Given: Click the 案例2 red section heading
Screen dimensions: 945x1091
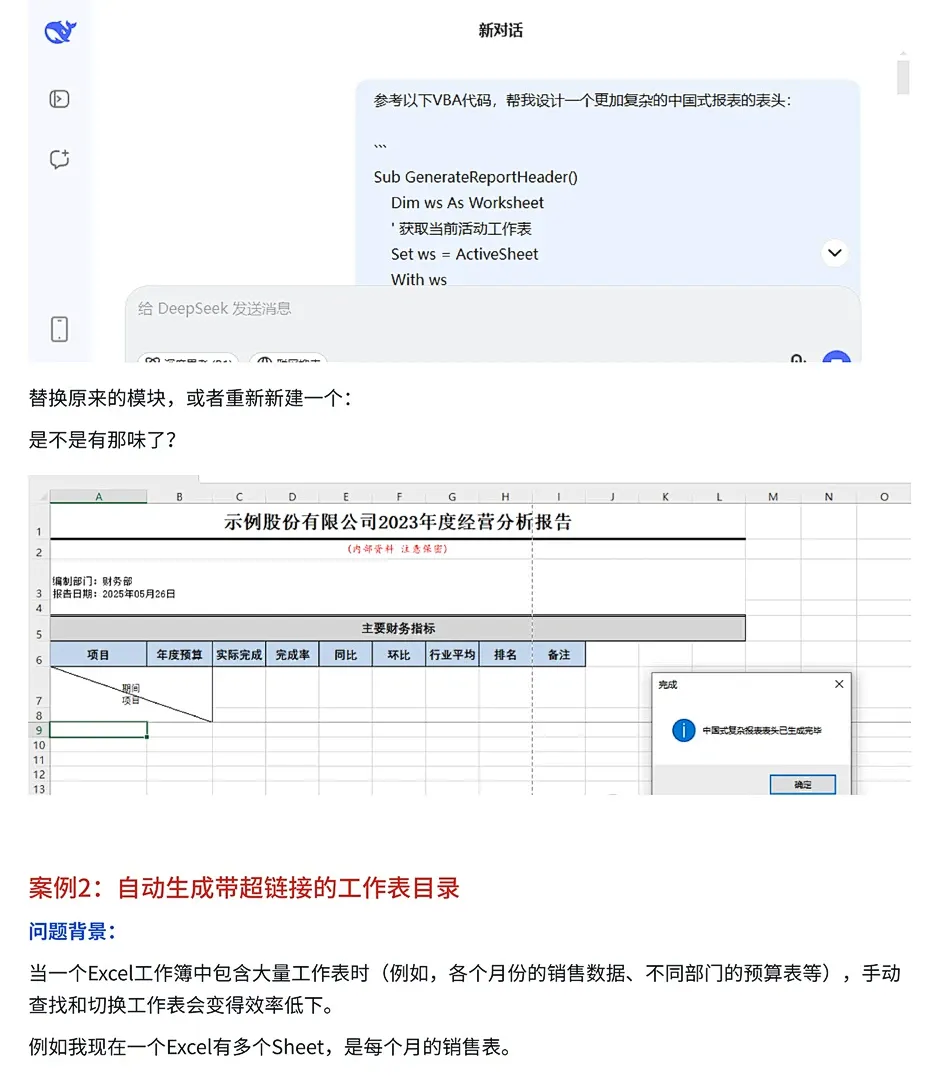Looking at the screenshot, I should (244, 889).
